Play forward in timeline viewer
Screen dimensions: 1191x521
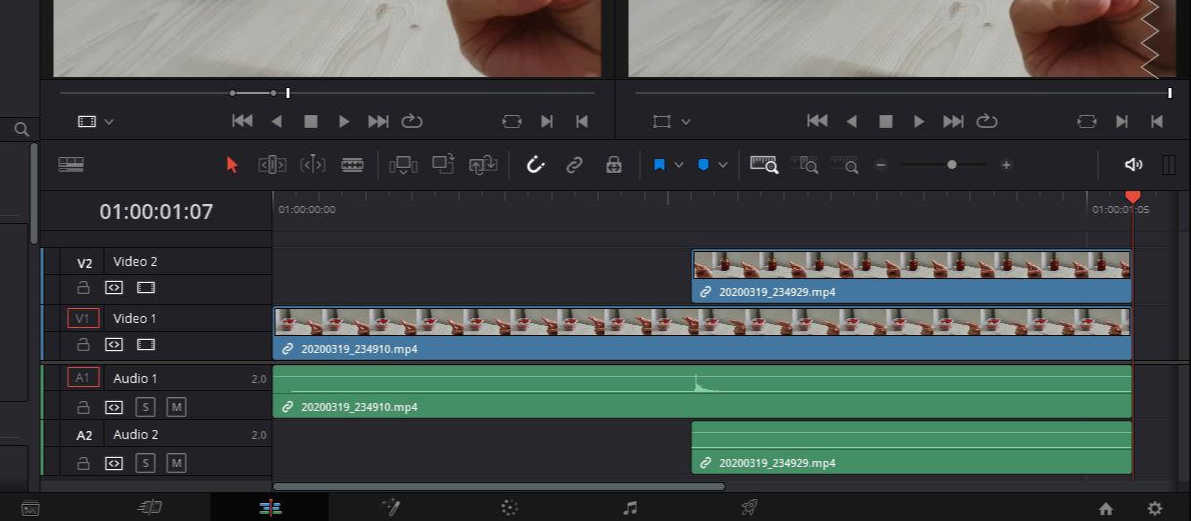919,122
